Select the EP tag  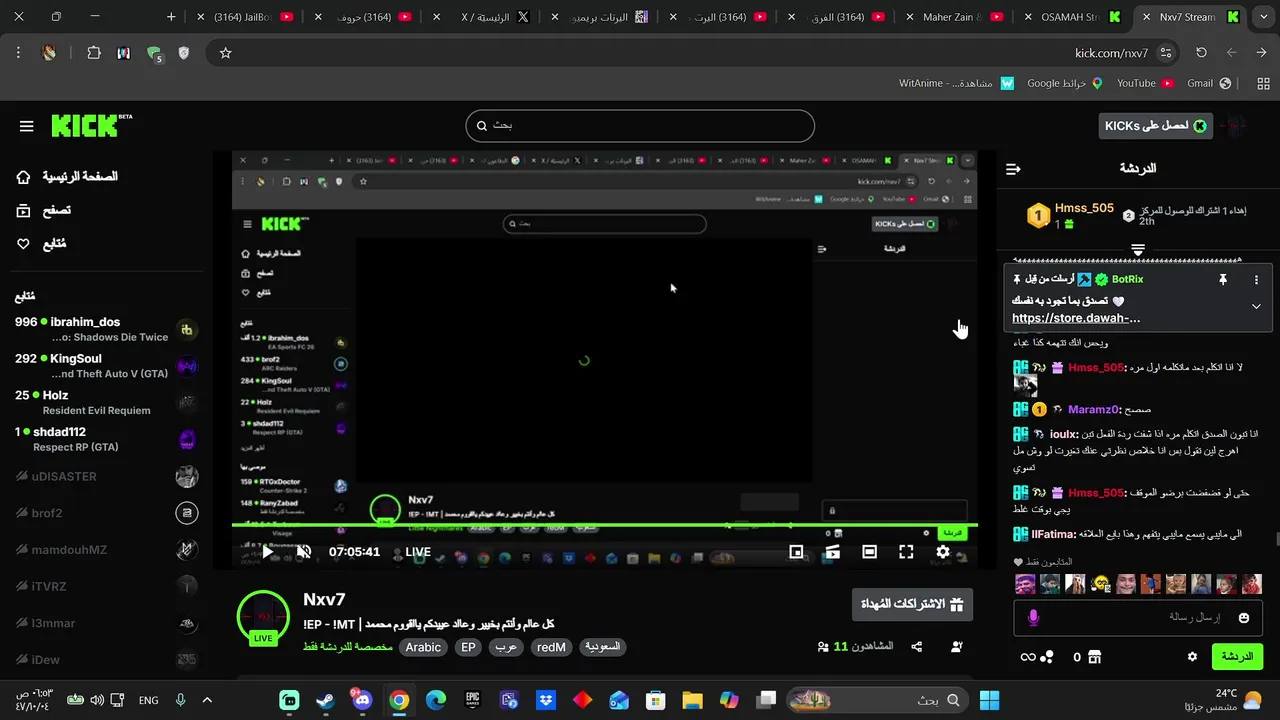[x=468, y=647]
